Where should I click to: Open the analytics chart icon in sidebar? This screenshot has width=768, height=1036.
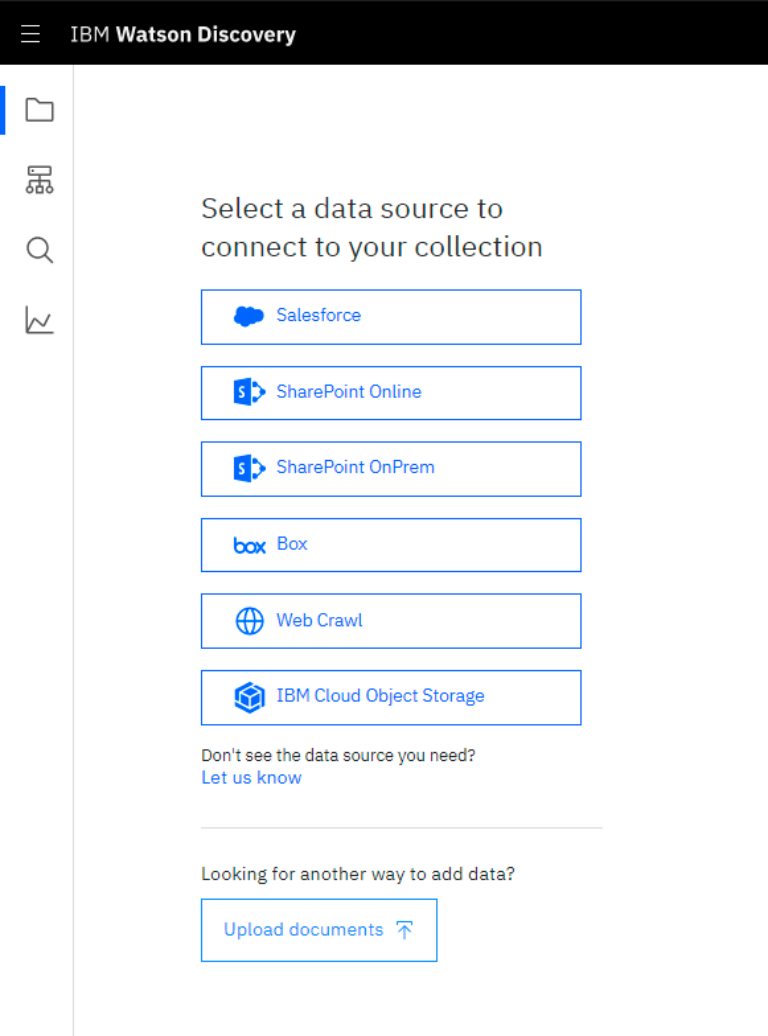click(x=40, y=320)
